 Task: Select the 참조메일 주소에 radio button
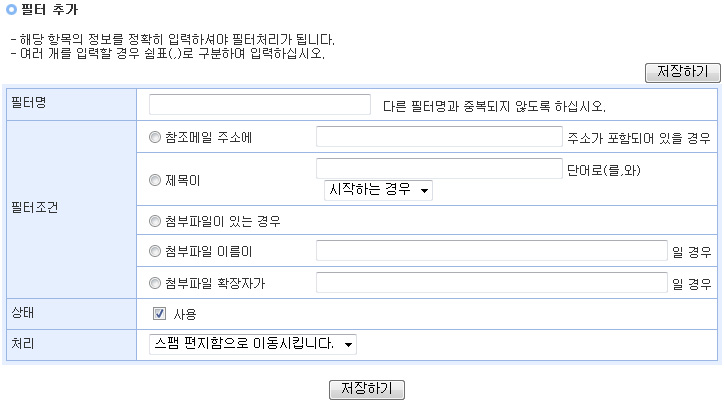point(154,137)
